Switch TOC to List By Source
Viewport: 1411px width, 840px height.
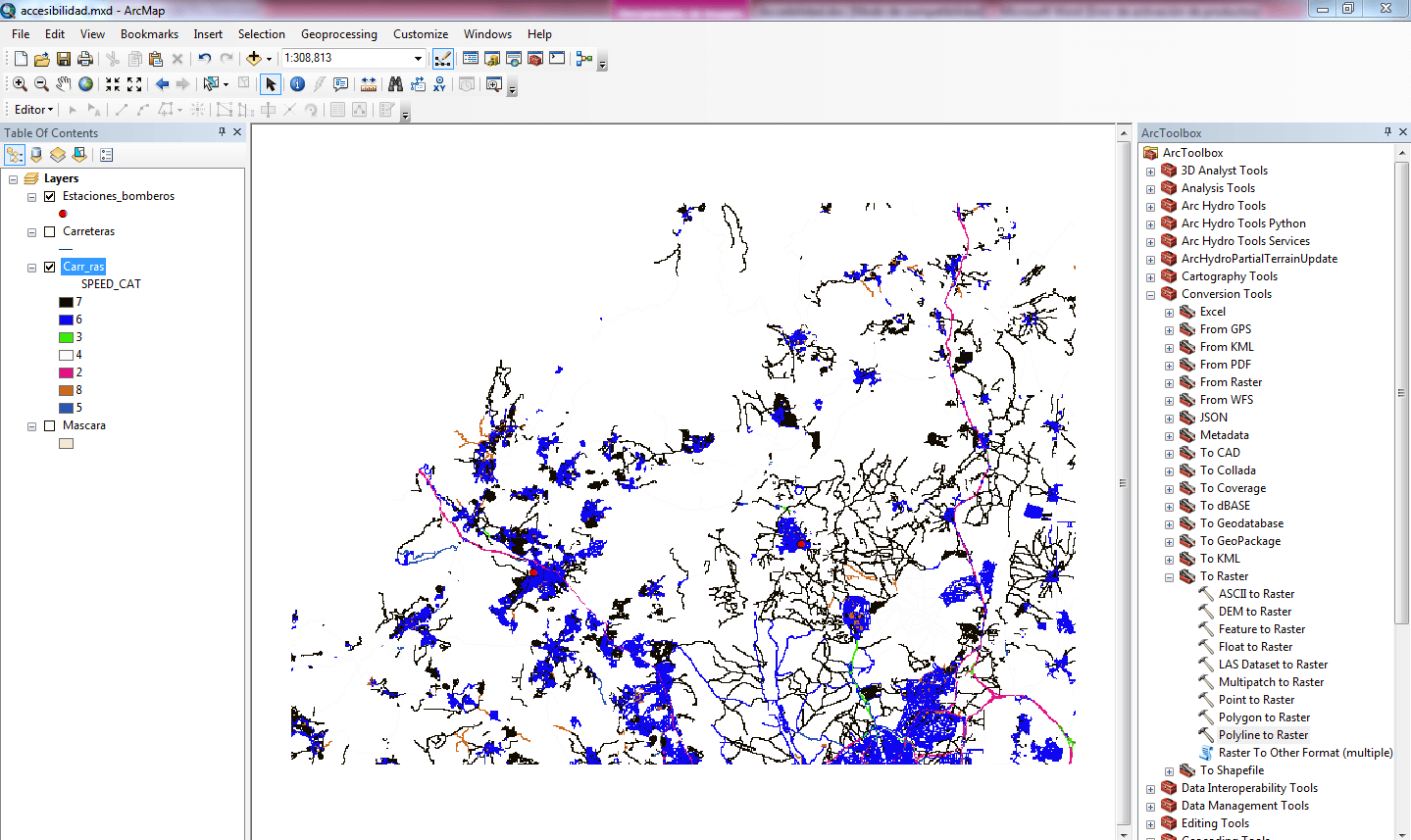pos(36,155)
